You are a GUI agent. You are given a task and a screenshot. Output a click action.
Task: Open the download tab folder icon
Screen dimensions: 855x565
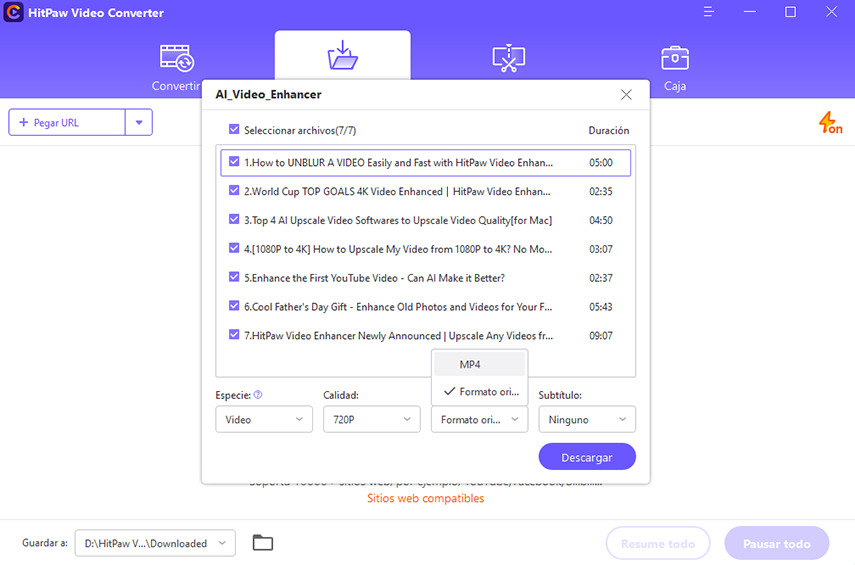(342, 55)
